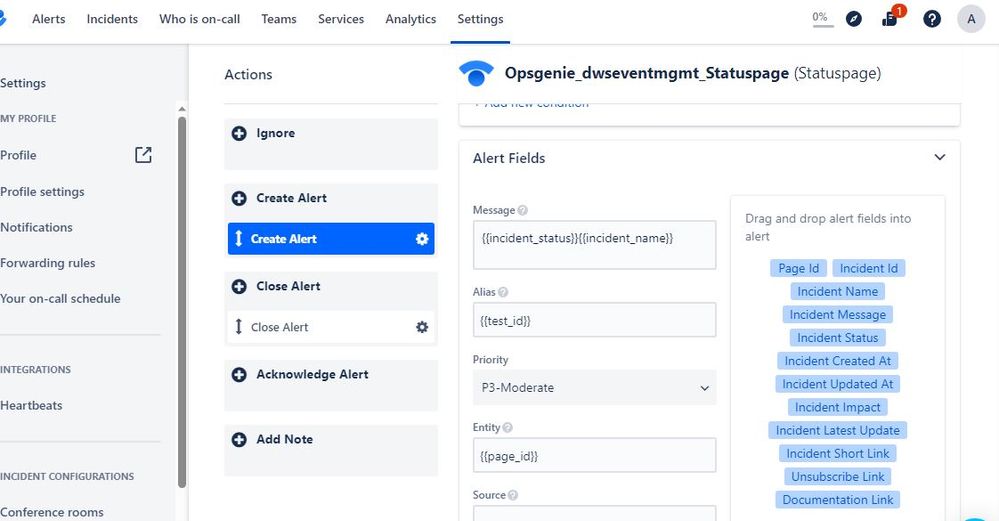
Task: Go to Who is on-call tab
Action: (x=199, y=19)
